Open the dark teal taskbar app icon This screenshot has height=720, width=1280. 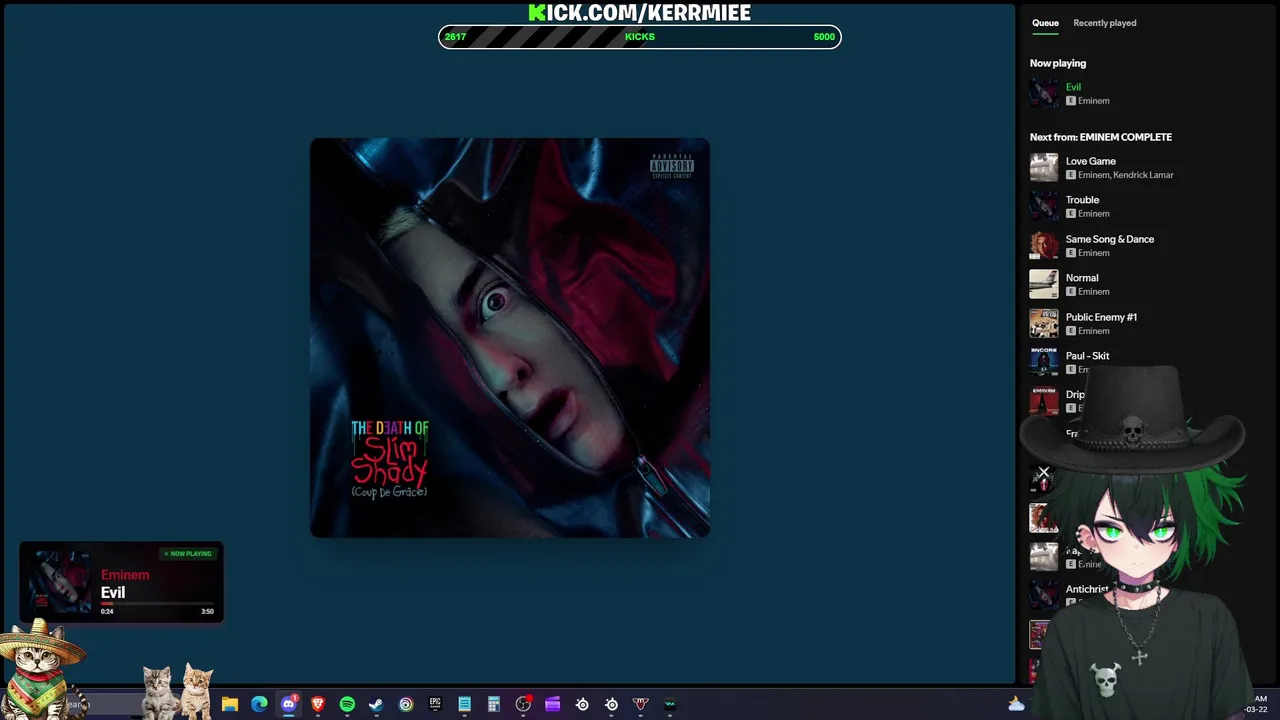pos(670,704)
